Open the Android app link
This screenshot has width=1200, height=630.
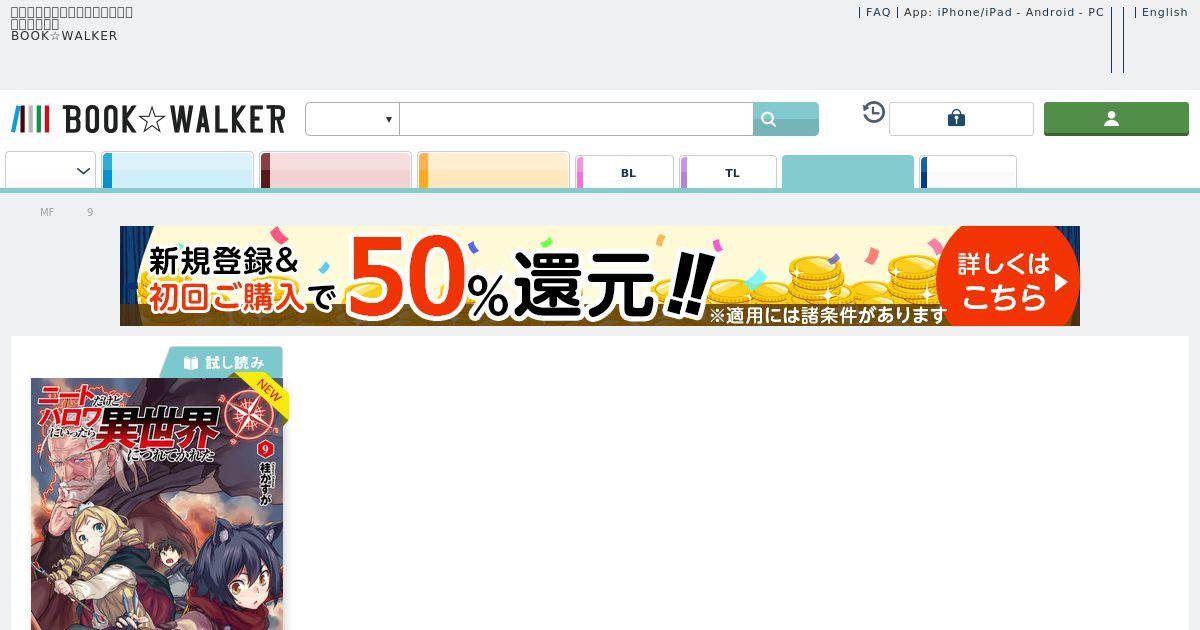click(x=1051, y=12)
